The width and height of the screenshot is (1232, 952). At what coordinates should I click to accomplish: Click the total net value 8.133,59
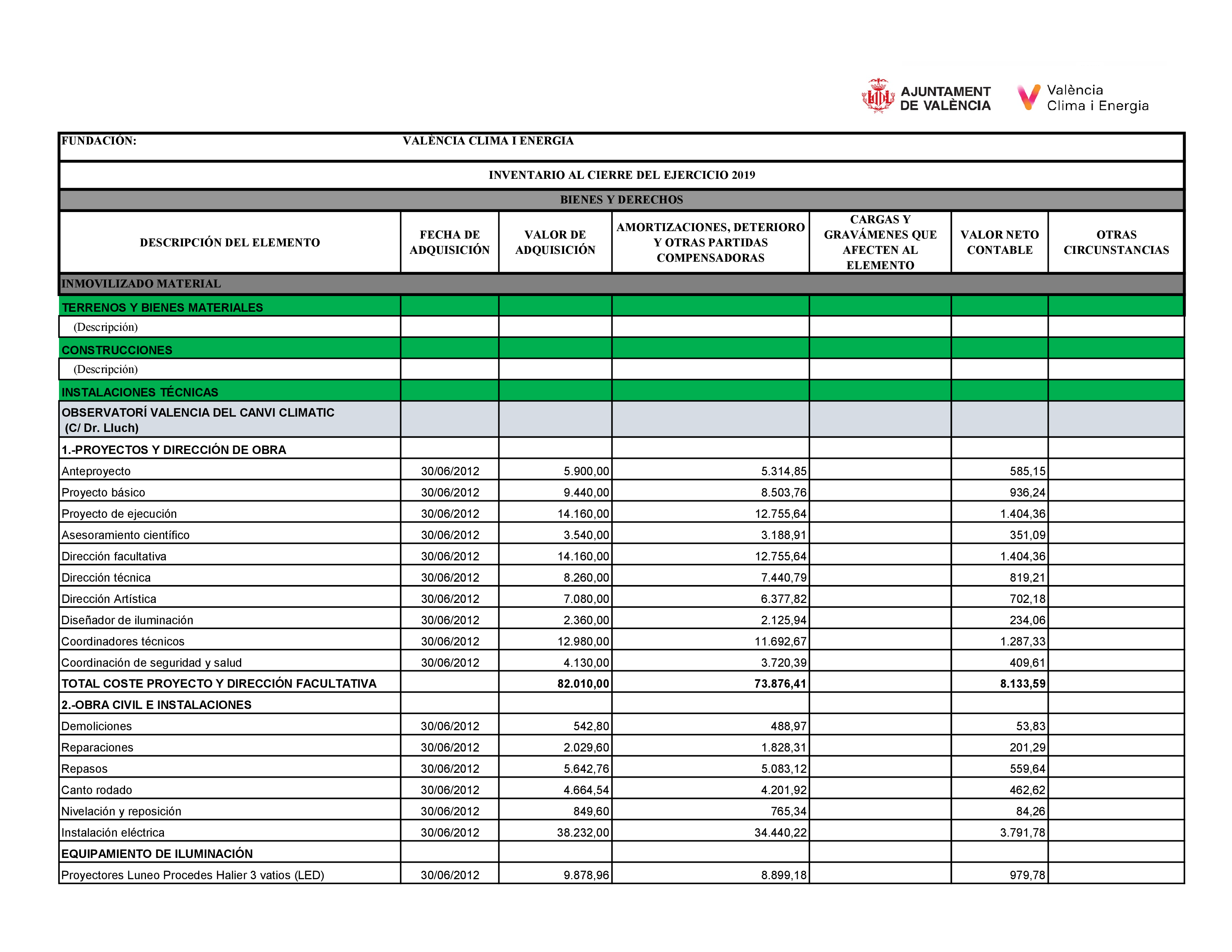(x=1023, y=684)
